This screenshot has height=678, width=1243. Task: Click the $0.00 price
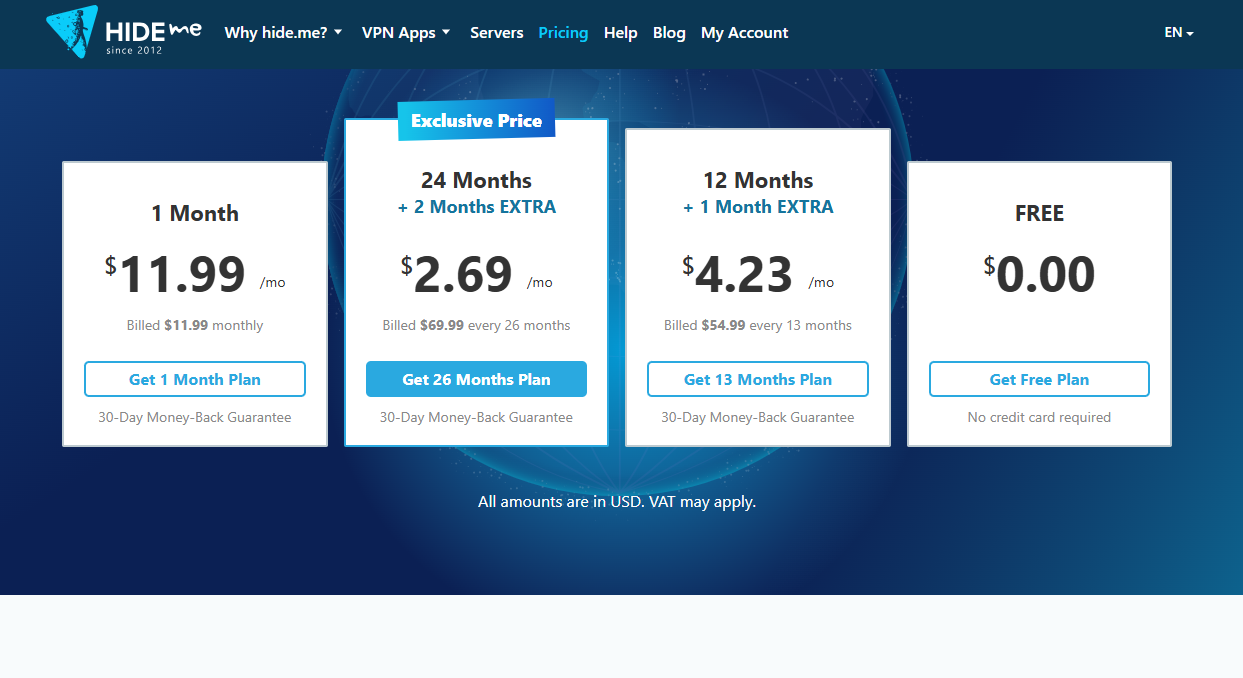[x=1039, y=274]
